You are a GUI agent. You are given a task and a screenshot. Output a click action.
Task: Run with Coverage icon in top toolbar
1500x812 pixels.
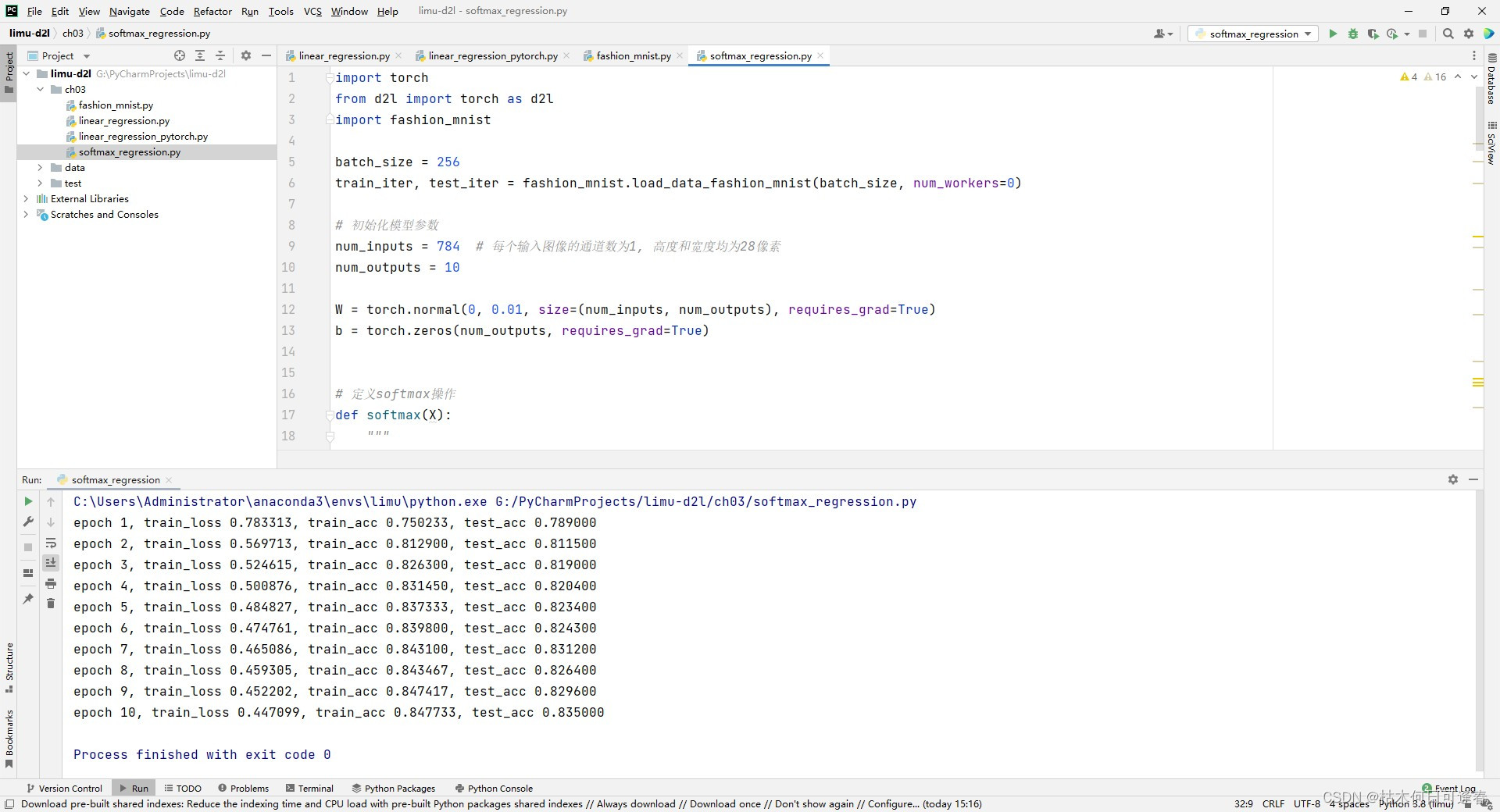(1373, 34)
